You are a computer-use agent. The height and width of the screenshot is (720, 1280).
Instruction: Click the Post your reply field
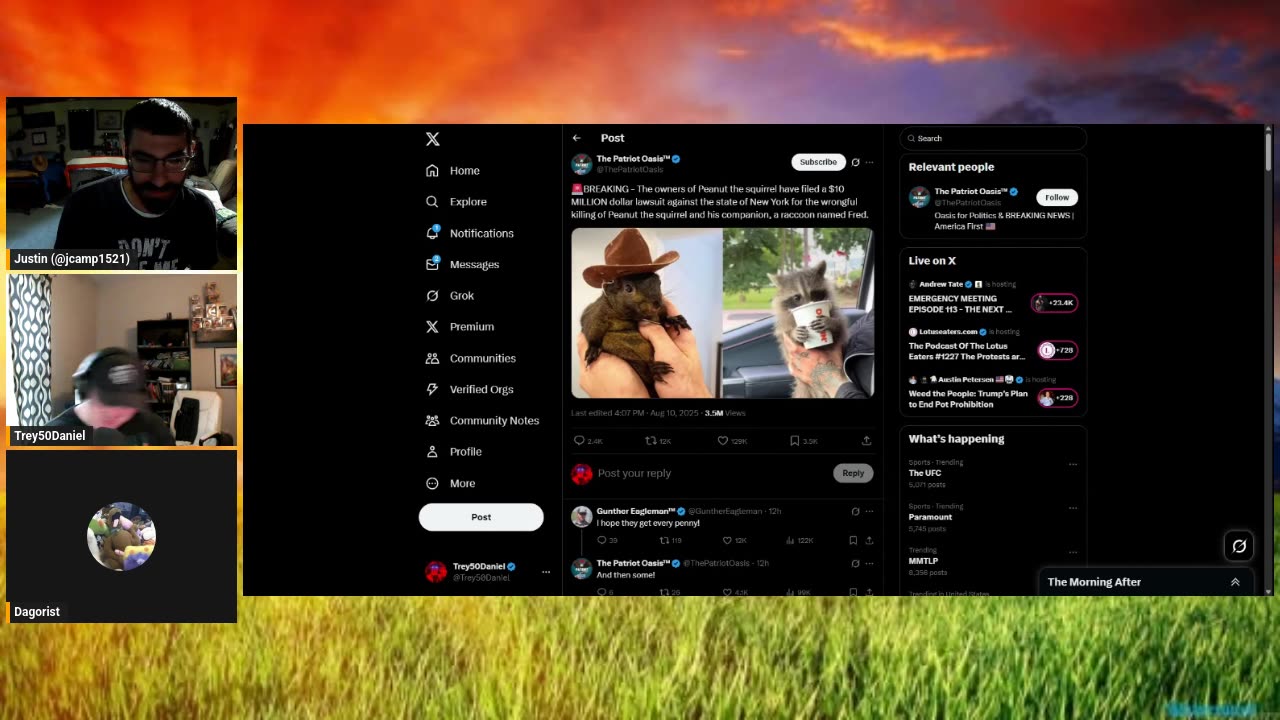[x=710, y=473]
